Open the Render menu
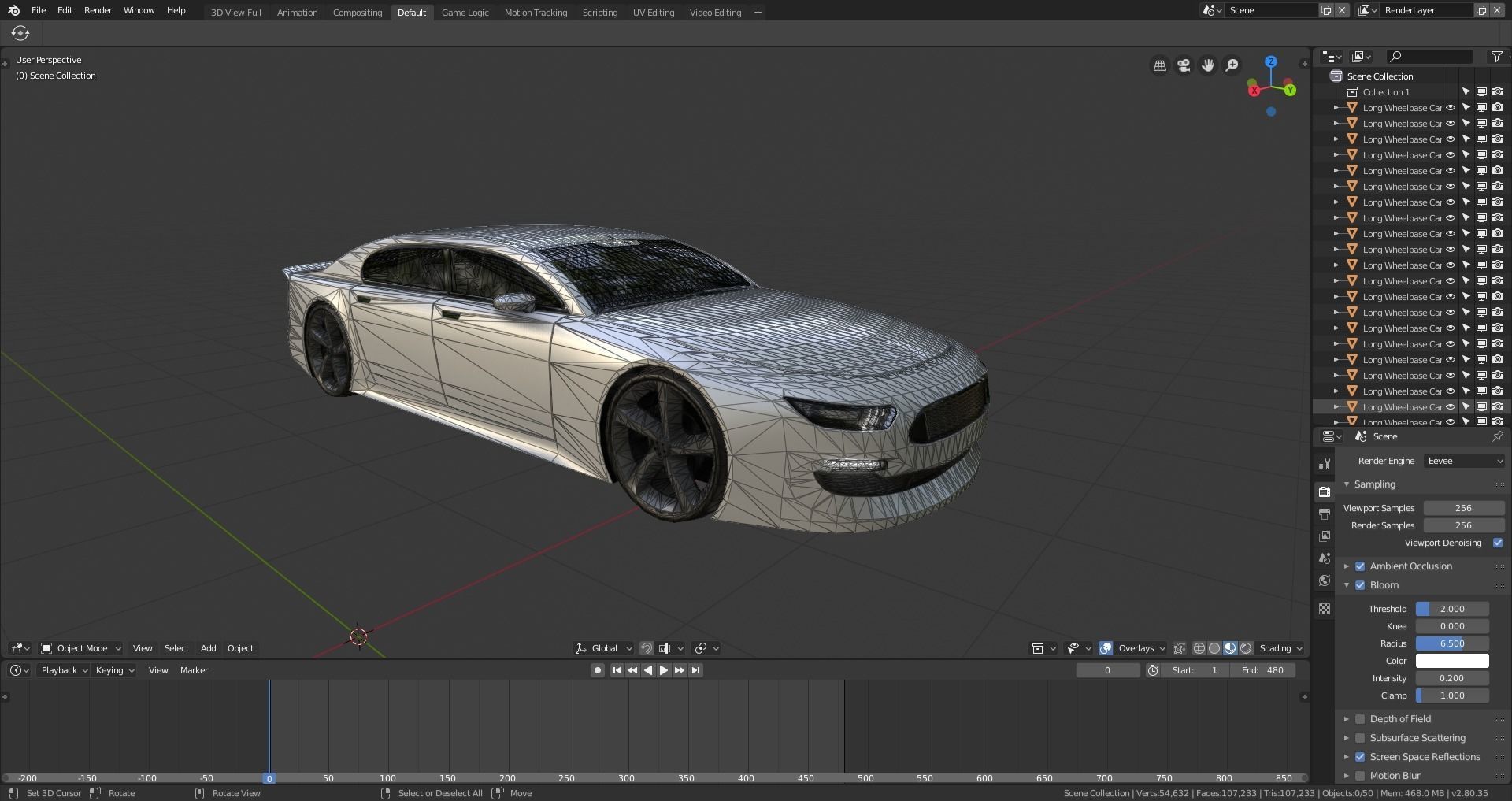This screenshot has width=1512, height=801. coord(98,10)
